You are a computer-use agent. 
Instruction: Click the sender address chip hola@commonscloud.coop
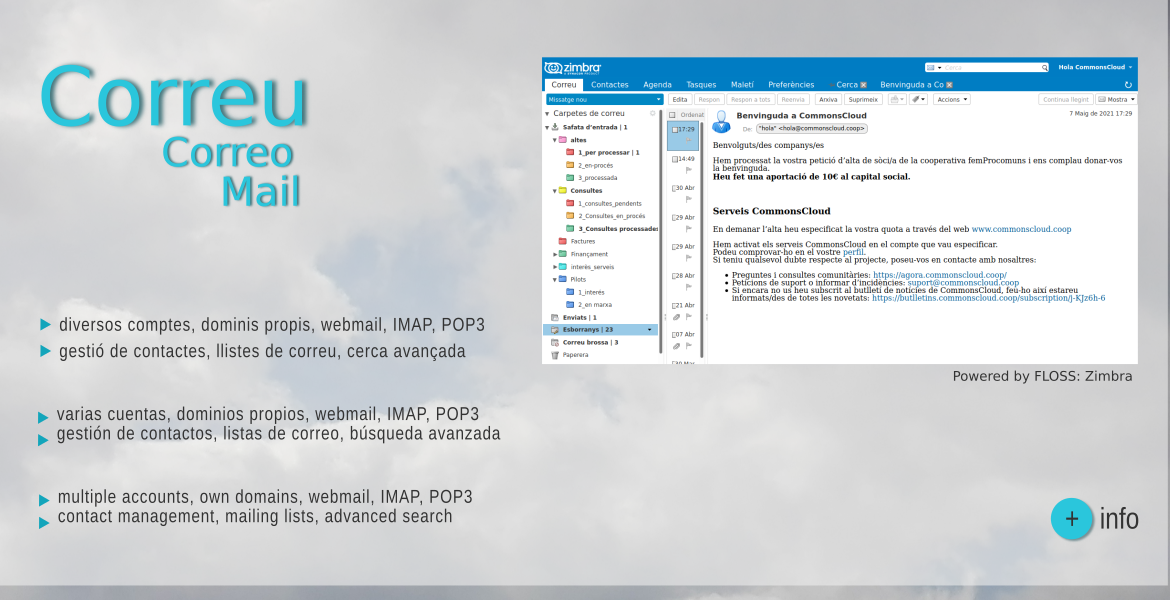(x=812, y=128)
